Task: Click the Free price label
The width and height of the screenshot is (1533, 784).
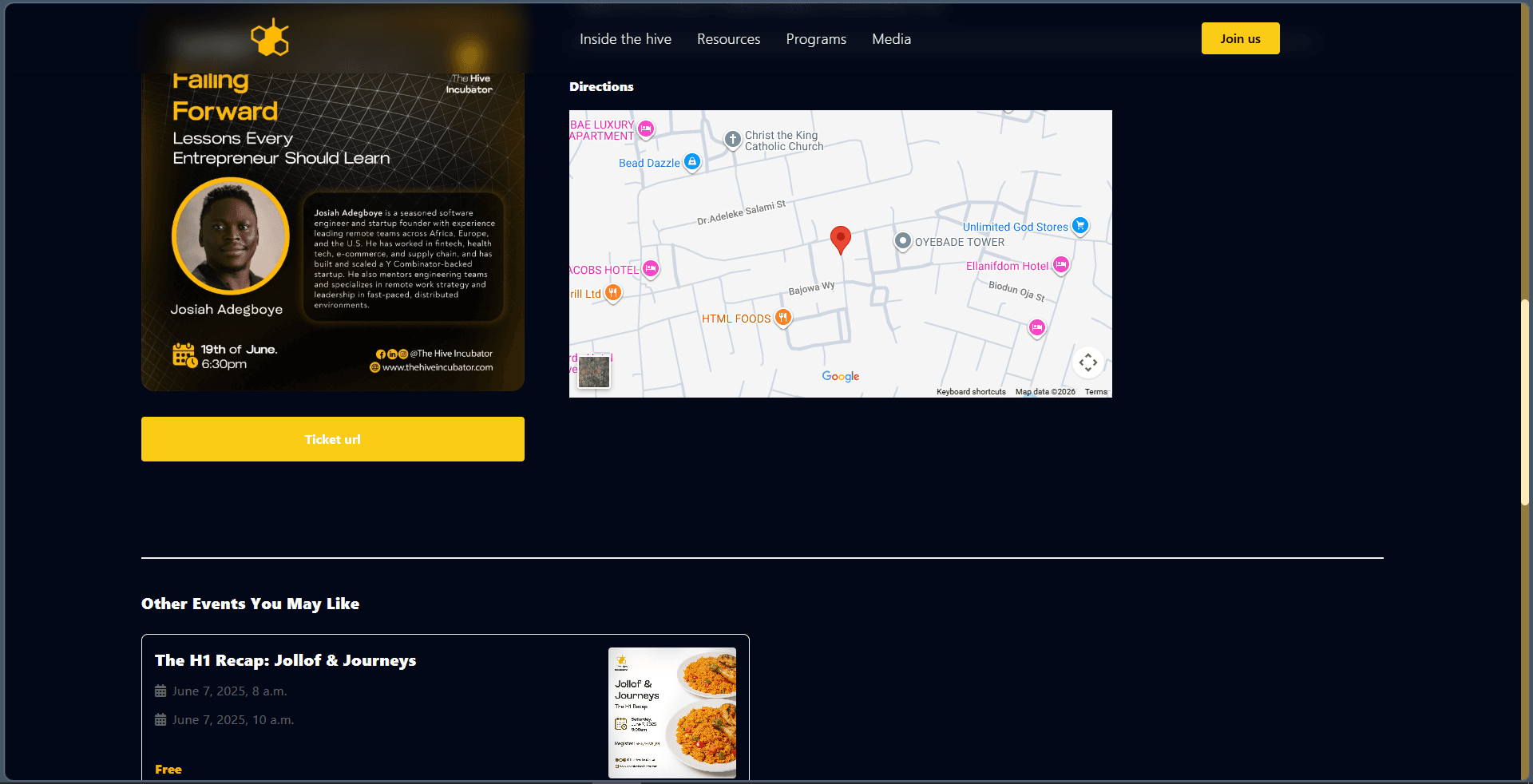Action: click(x=168, y=770)
